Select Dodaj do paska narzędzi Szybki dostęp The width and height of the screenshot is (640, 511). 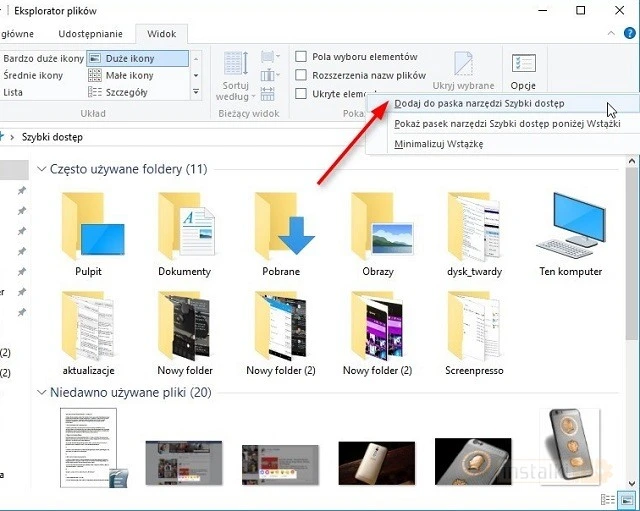[479, 104]
